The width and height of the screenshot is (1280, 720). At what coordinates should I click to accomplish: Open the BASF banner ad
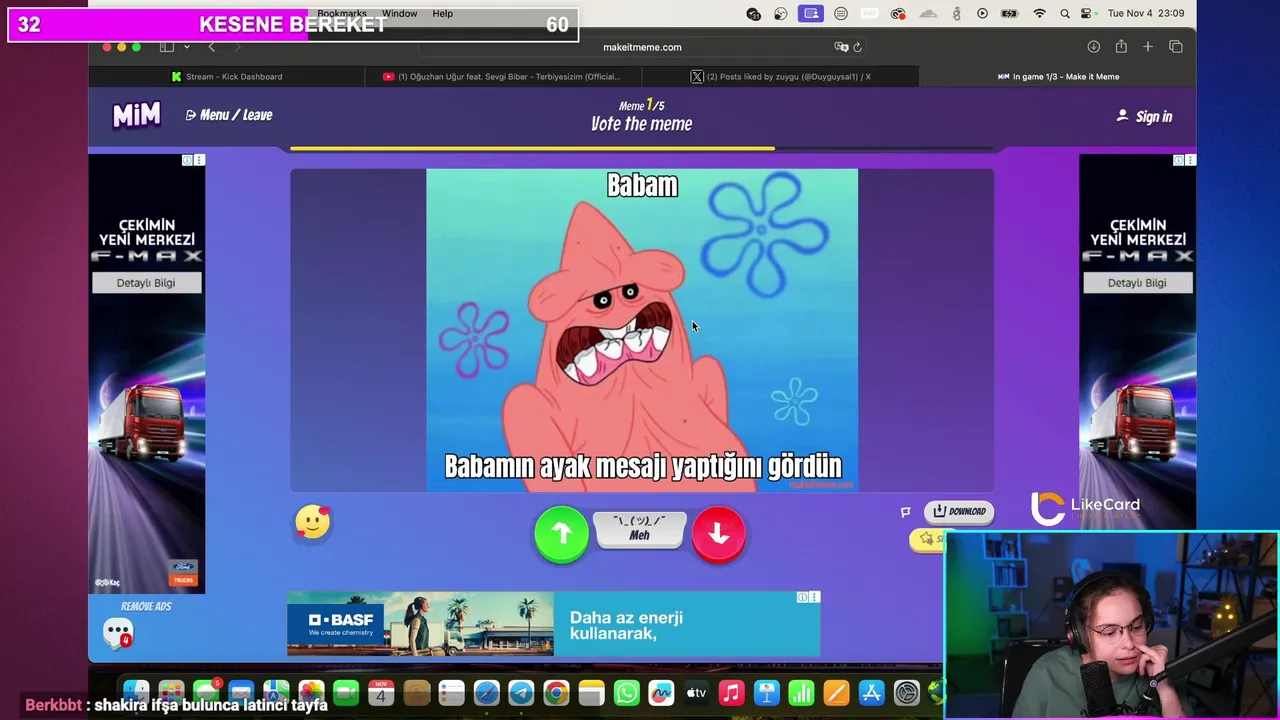pos(553,624)
